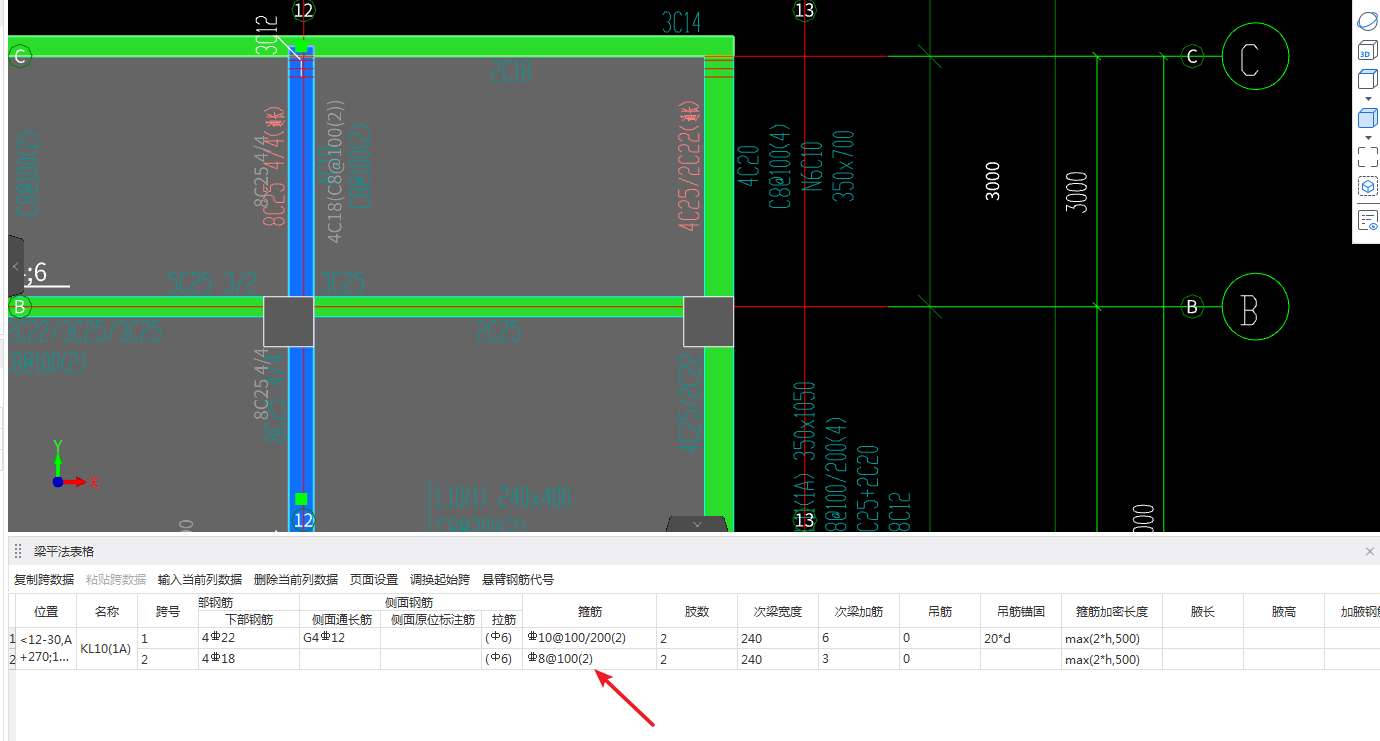Click axis marker 13 at top
The height and width of the screenshot is (741, 1380).
point(804,10)
